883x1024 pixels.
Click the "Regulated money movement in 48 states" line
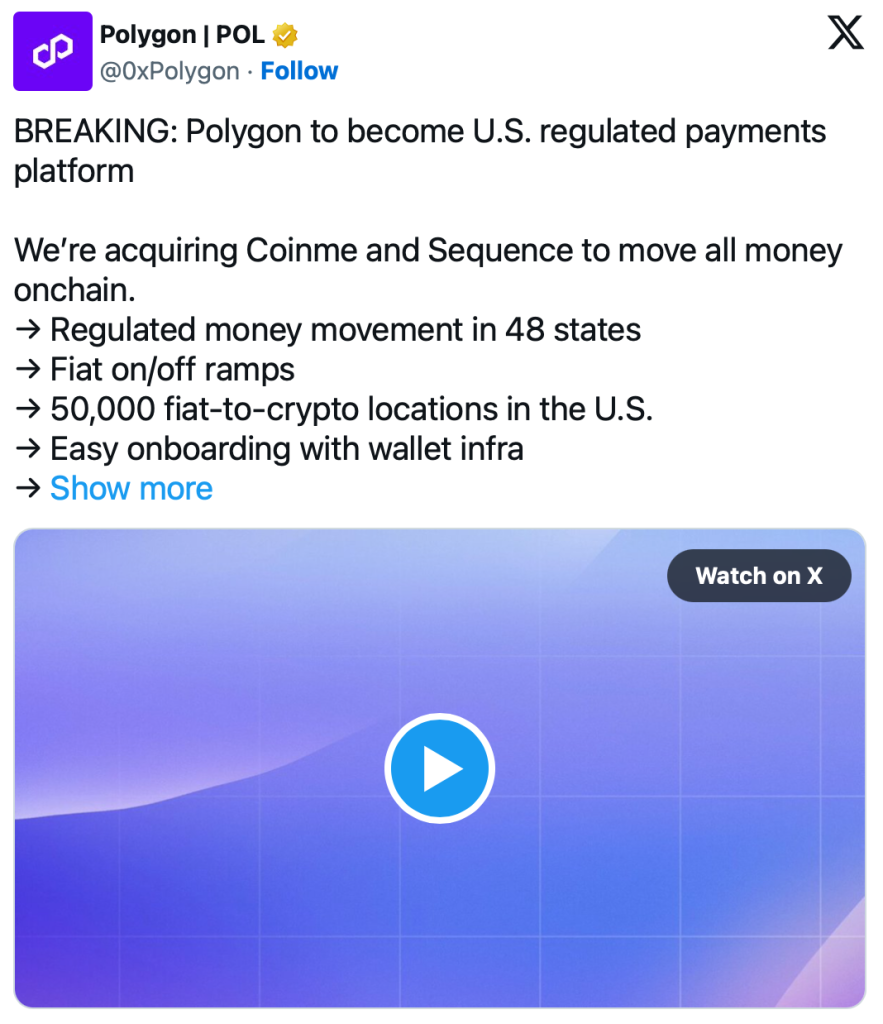point(345,329)
